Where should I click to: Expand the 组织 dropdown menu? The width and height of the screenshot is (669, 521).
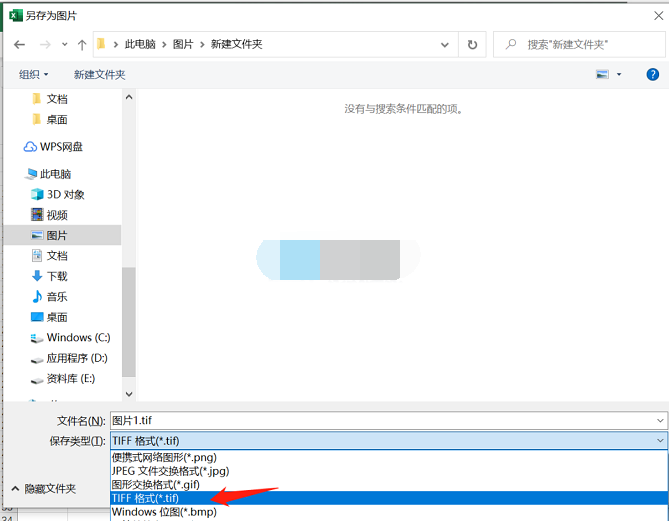[34, 74]
